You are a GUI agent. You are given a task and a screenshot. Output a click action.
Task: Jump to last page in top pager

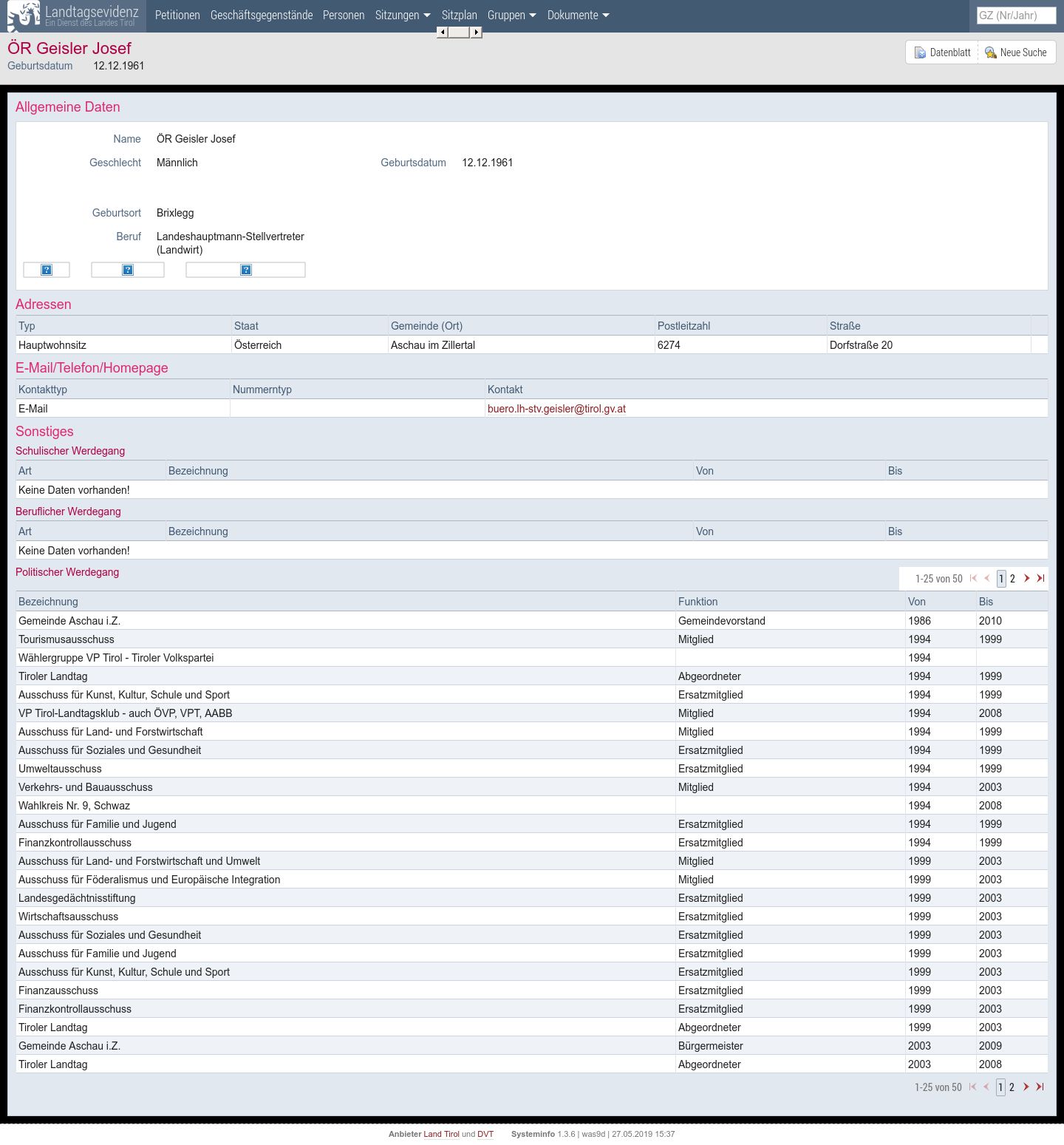(1040, 578)
